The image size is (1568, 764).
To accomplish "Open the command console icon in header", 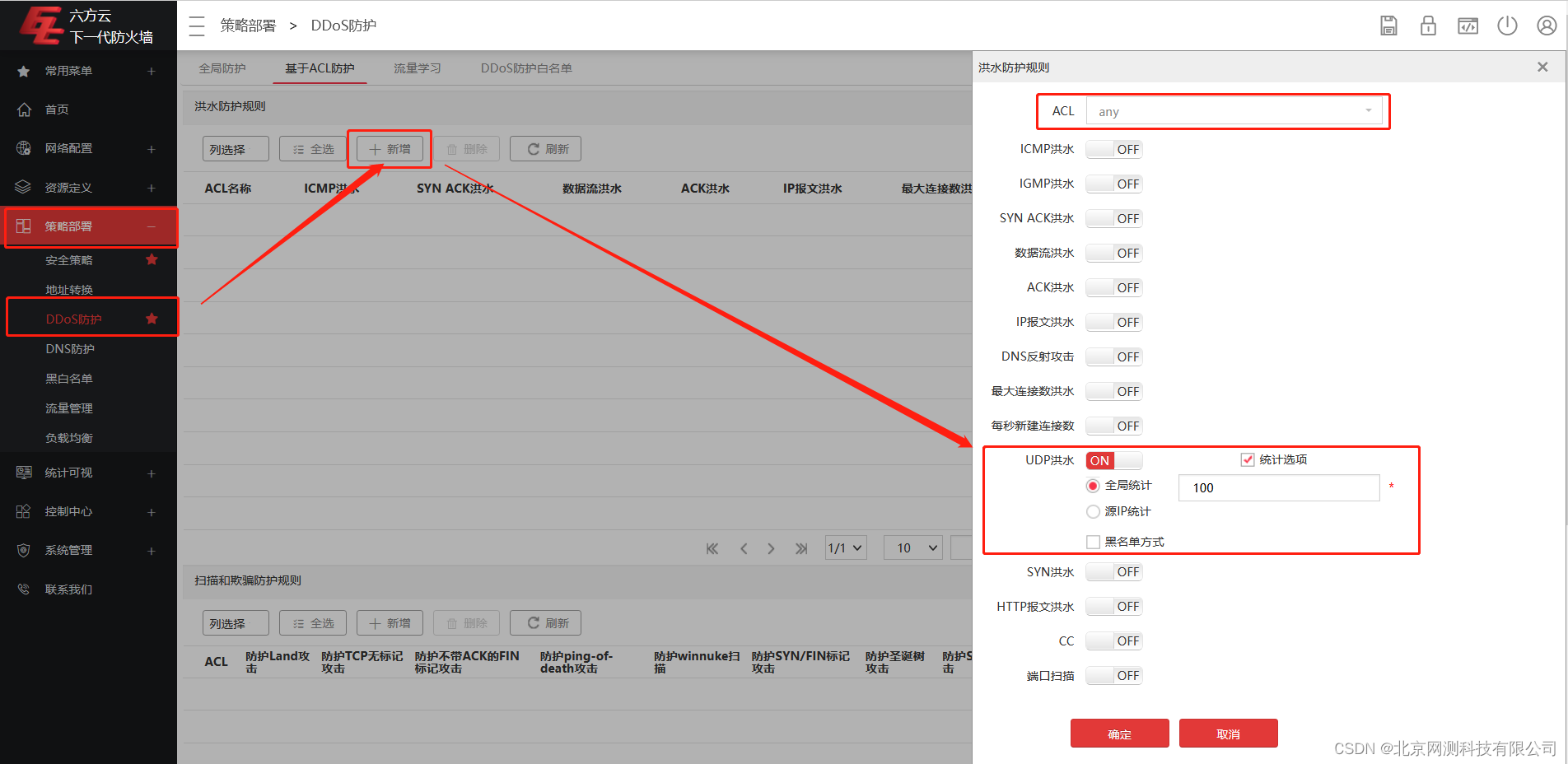I will coord(1468,26).
